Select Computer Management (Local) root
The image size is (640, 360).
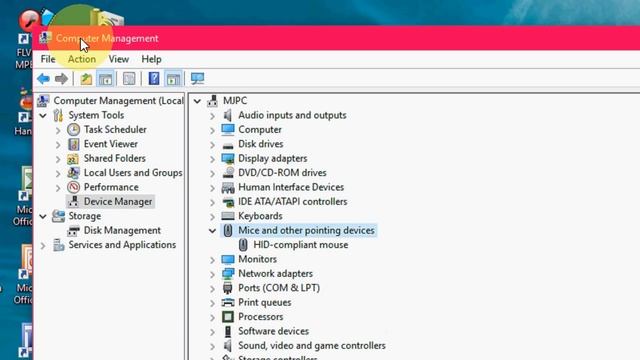click(x=118, y=100)
